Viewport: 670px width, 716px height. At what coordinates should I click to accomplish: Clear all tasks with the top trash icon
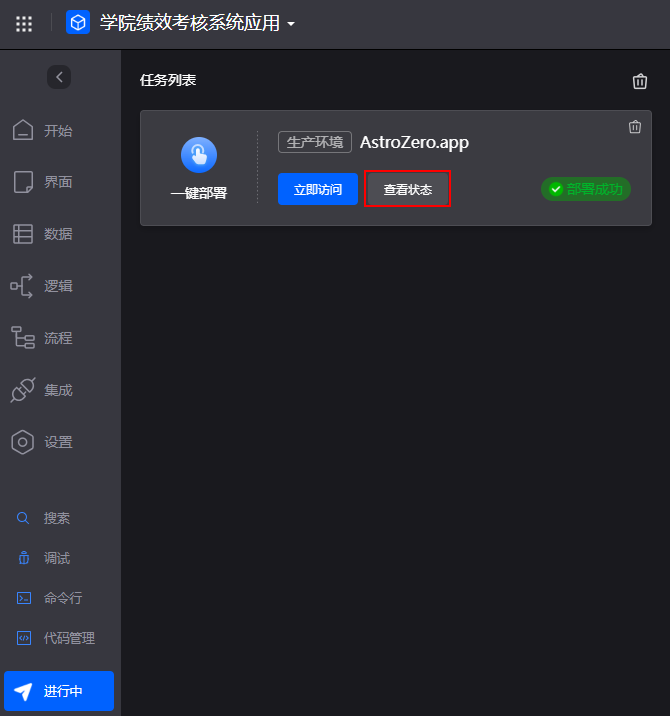coord(639,81)
